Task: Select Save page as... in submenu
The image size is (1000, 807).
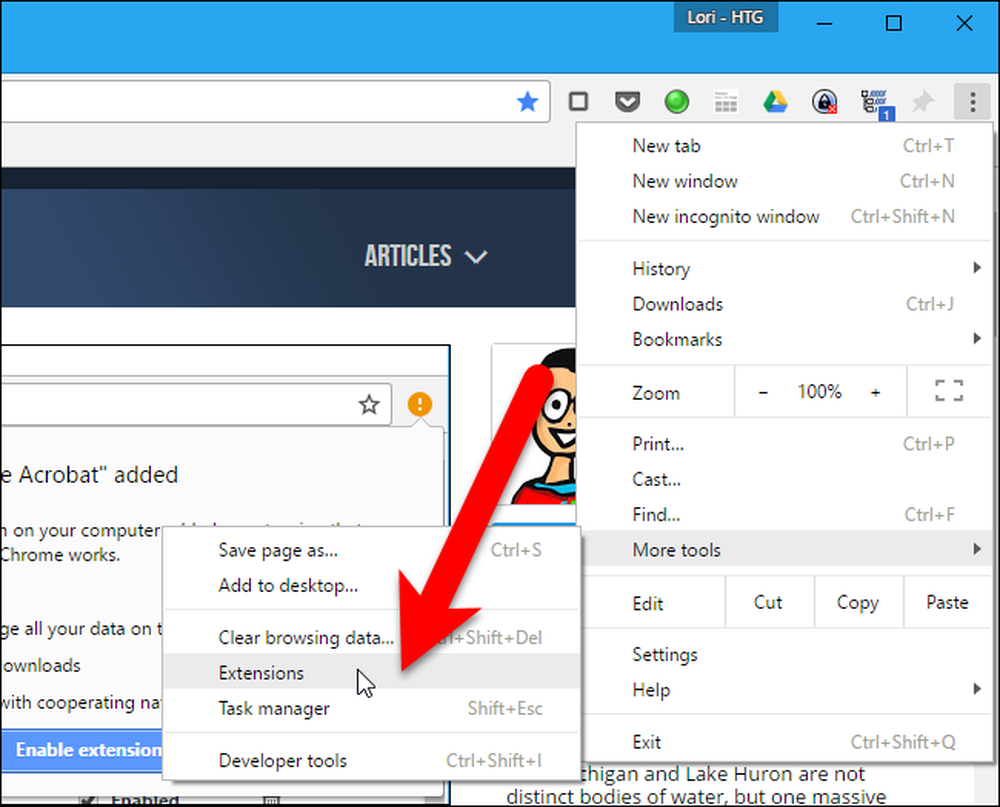Action: coord(372,550)
